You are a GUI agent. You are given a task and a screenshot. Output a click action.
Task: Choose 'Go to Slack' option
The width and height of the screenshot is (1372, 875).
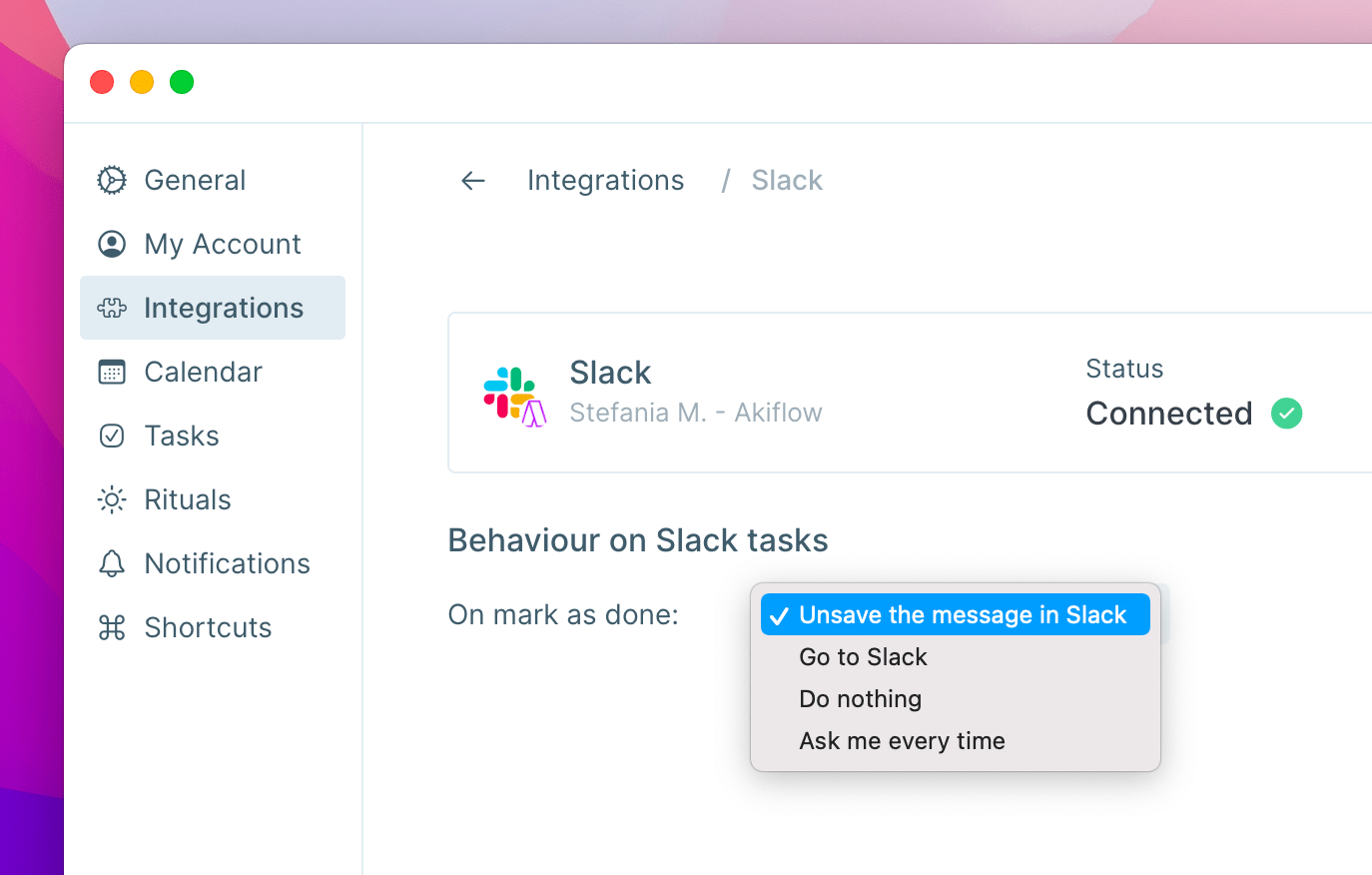pyautogui.click(x=956, y=656)
